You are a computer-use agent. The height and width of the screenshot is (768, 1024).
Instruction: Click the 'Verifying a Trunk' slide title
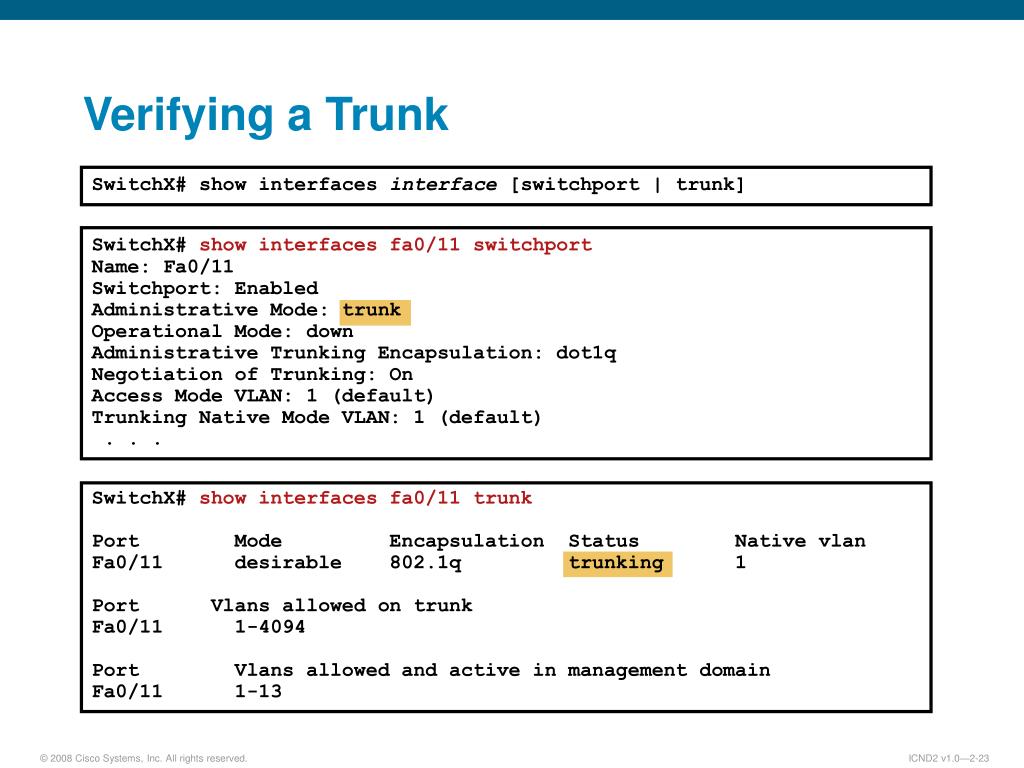(266, 116)
